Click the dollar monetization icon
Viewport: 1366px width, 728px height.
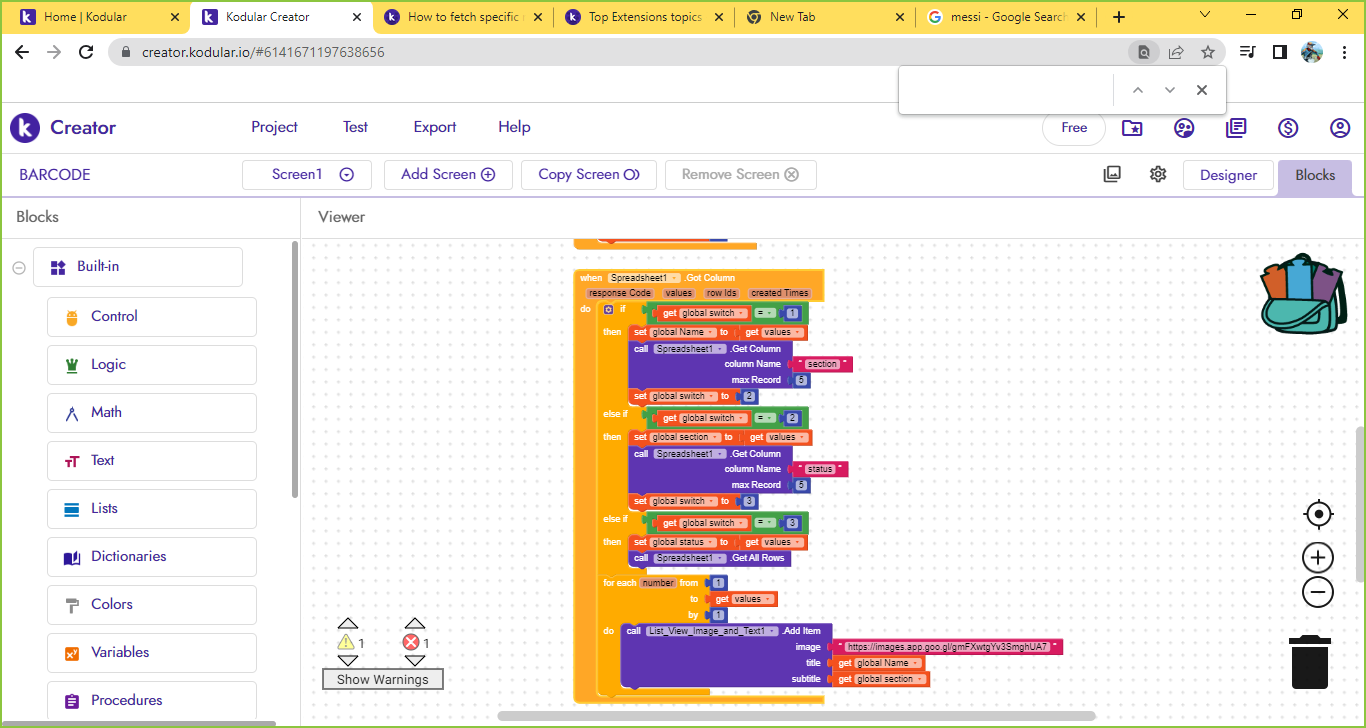pyautogui.click(x=1288, y=128)
